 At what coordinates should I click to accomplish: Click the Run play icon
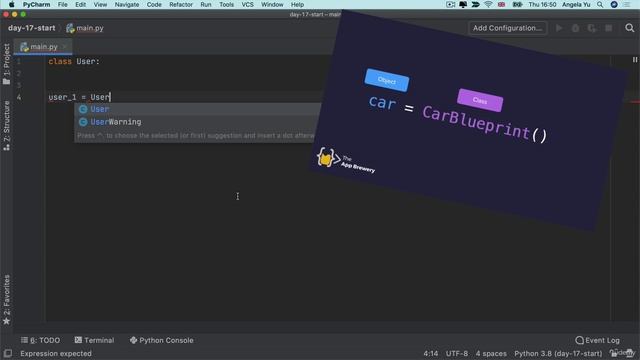pyautogui.click(x=559, y=28)
